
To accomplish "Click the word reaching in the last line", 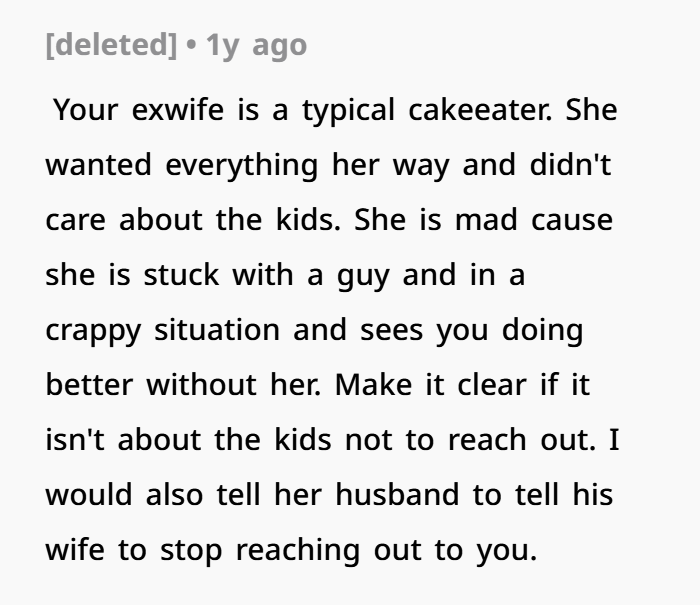I will click(298, 551).
